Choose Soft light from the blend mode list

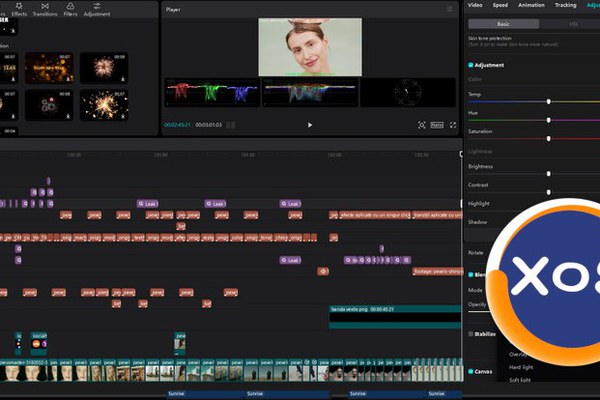tap(520, 380)
